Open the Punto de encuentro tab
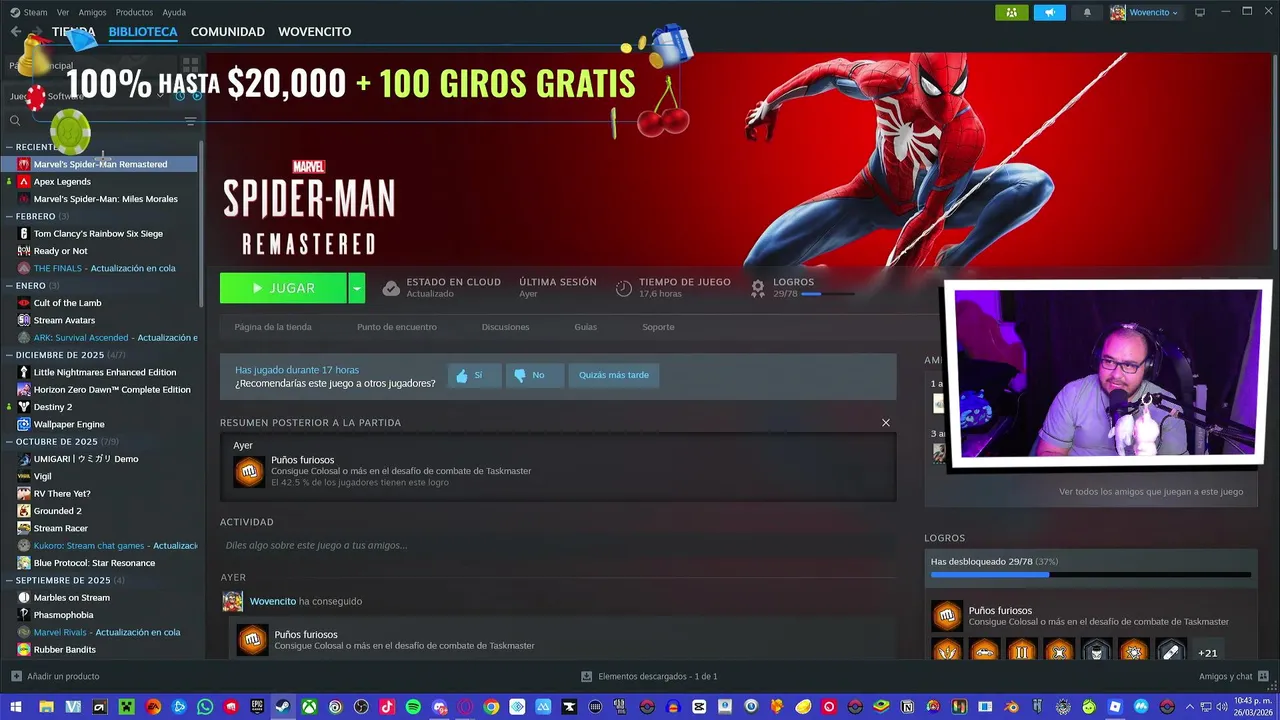Viewport: 1280px width, 720px height. [x=397, y=327]
